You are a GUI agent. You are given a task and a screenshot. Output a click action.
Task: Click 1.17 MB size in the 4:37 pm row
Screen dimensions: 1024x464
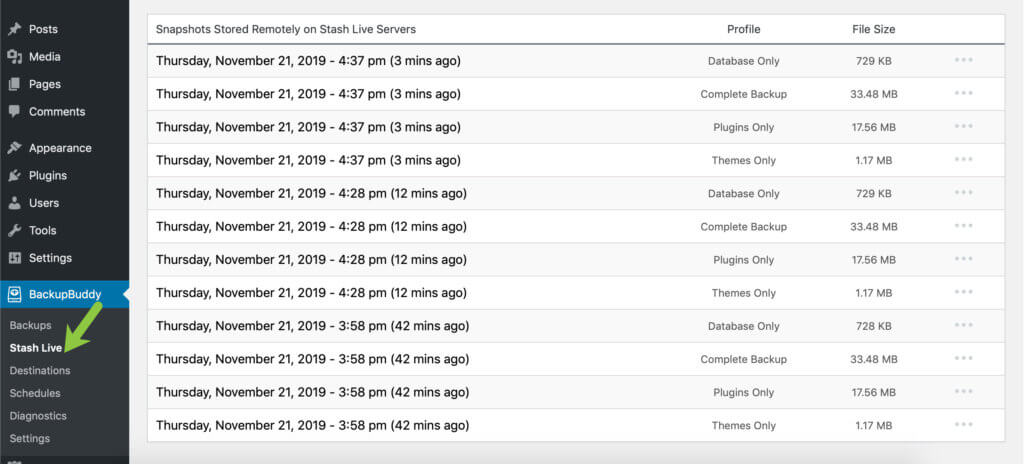(874, 160)
